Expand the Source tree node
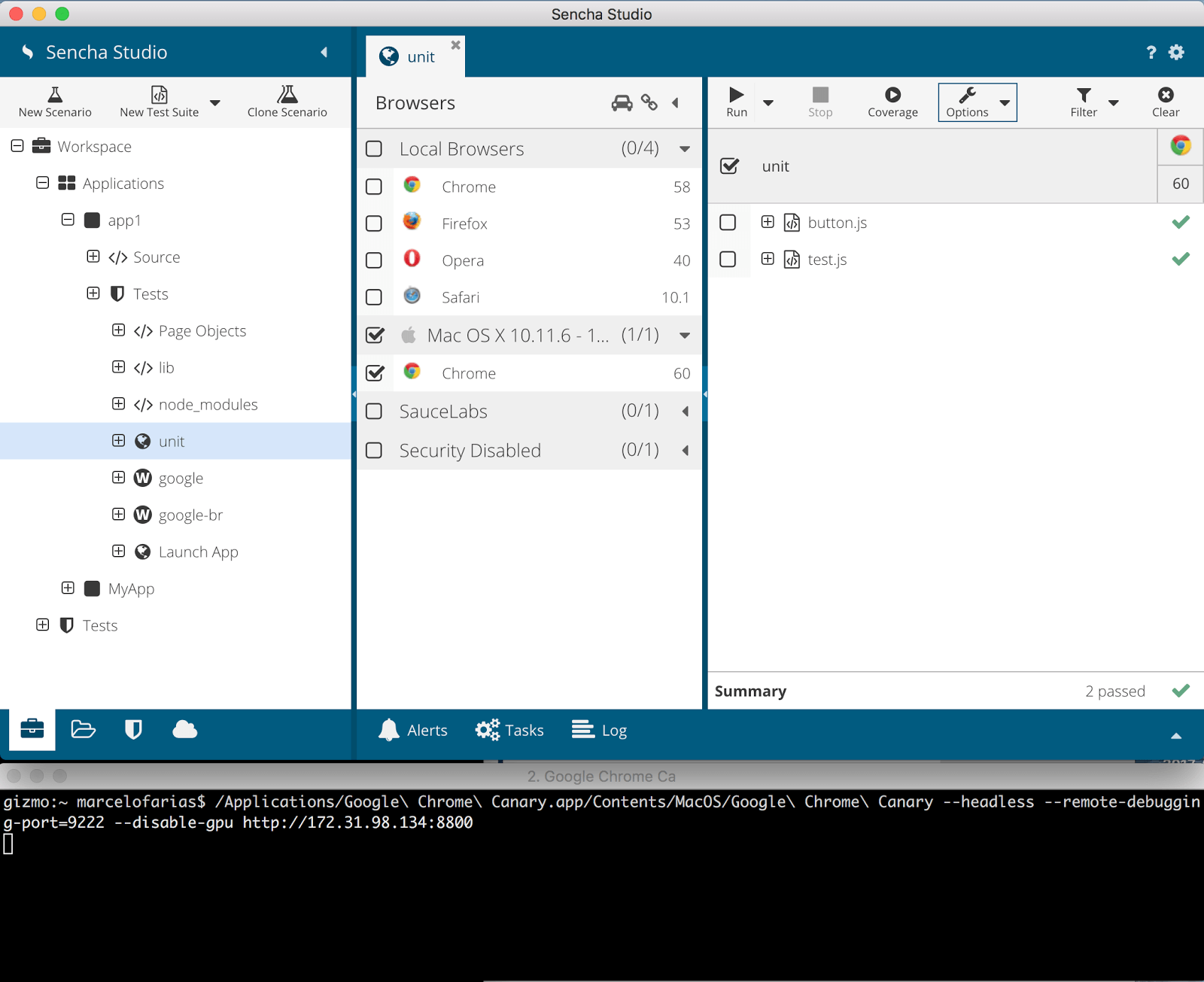The width and height of the screenshot is (1204, 982). (x=93, y=256)
